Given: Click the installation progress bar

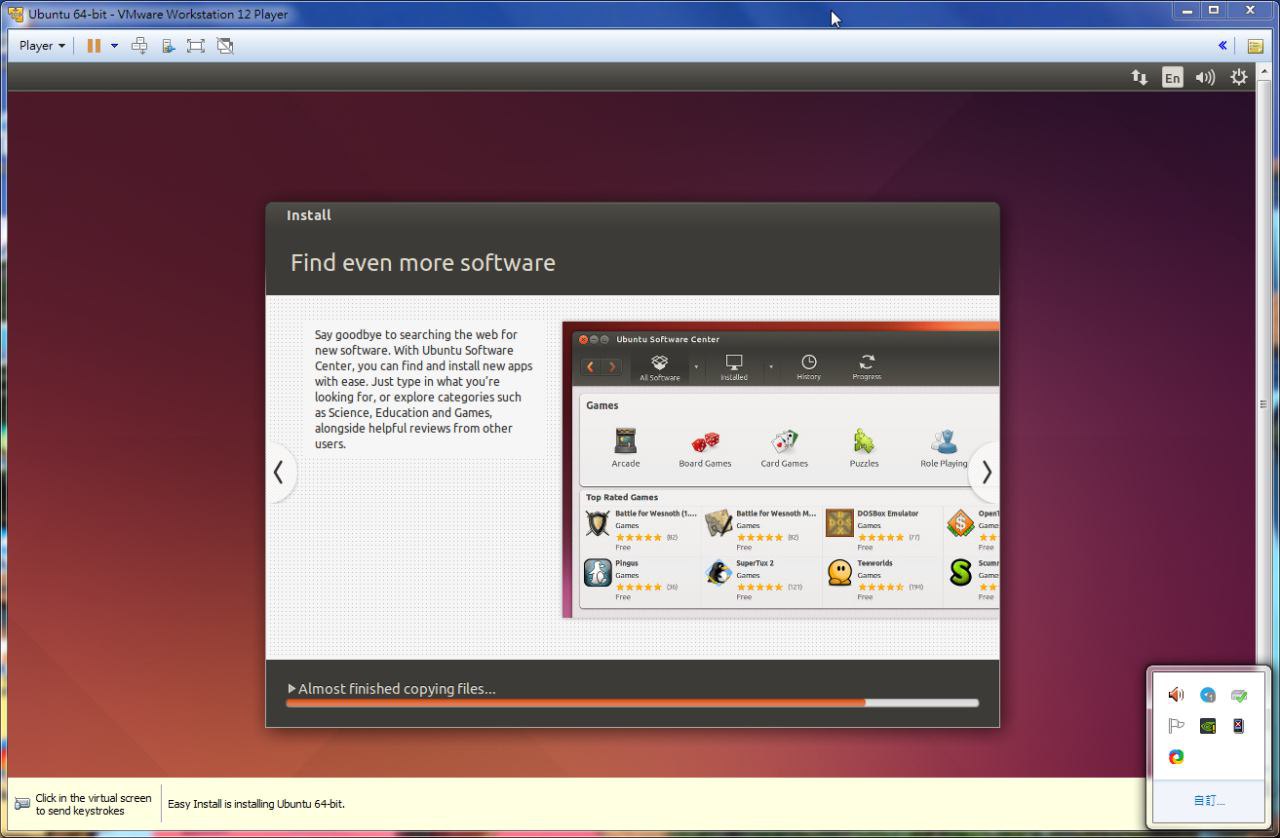Looking at the screenshot, I should point(632,703).
